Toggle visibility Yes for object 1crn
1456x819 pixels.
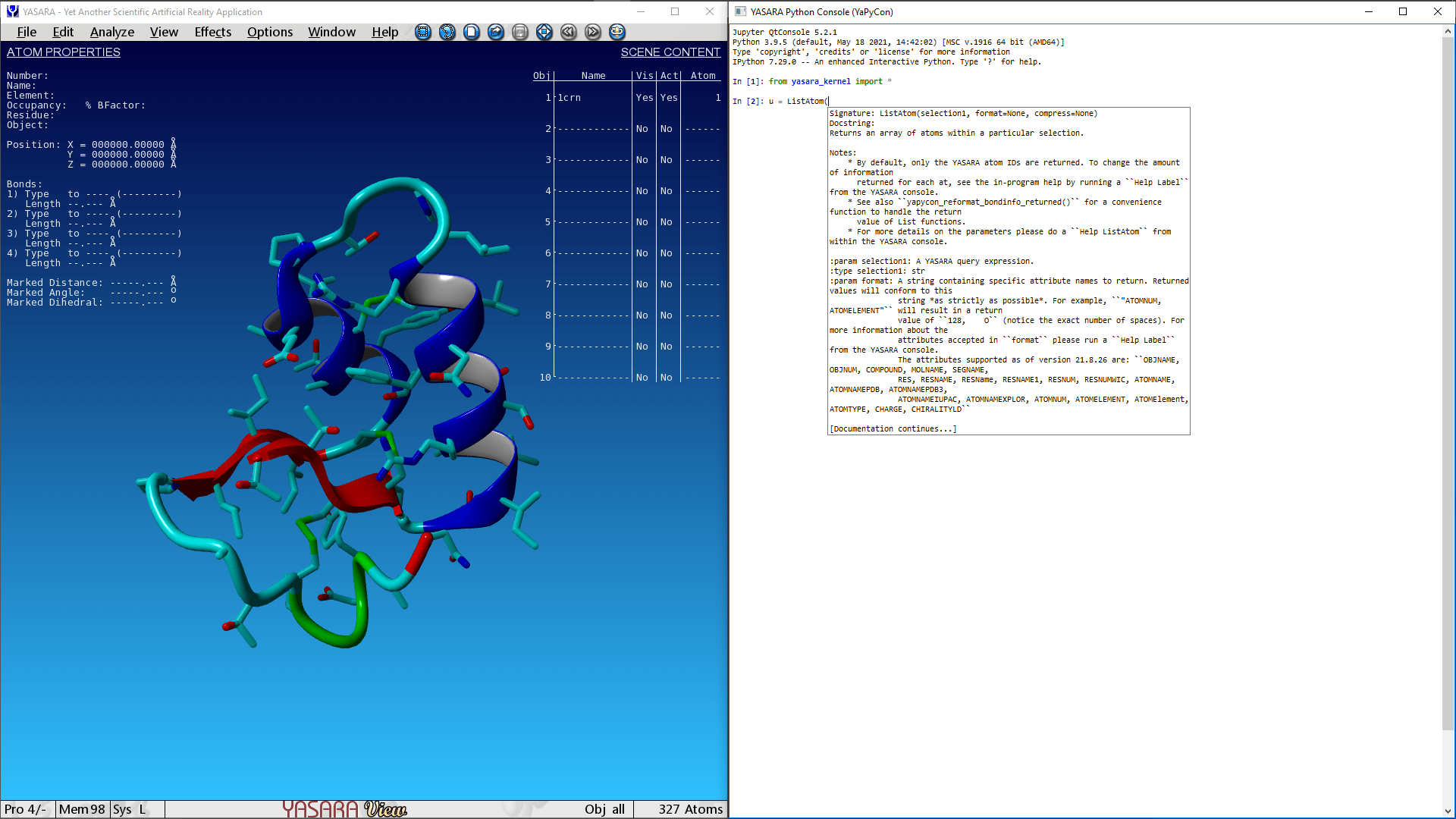[x=644, y=98]
